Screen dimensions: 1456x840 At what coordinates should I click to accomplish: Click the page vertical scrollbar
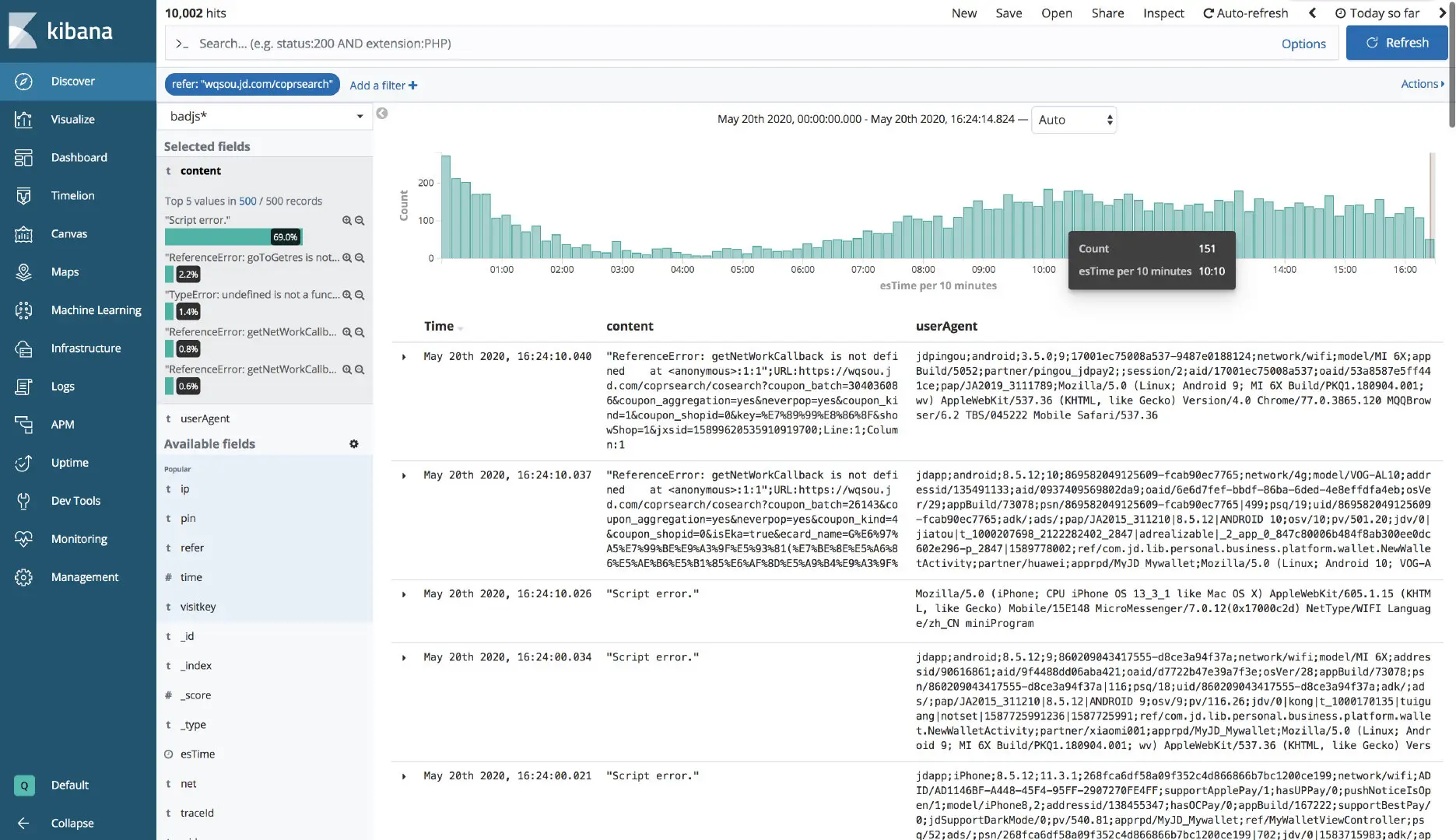(x=1451, y=66)
